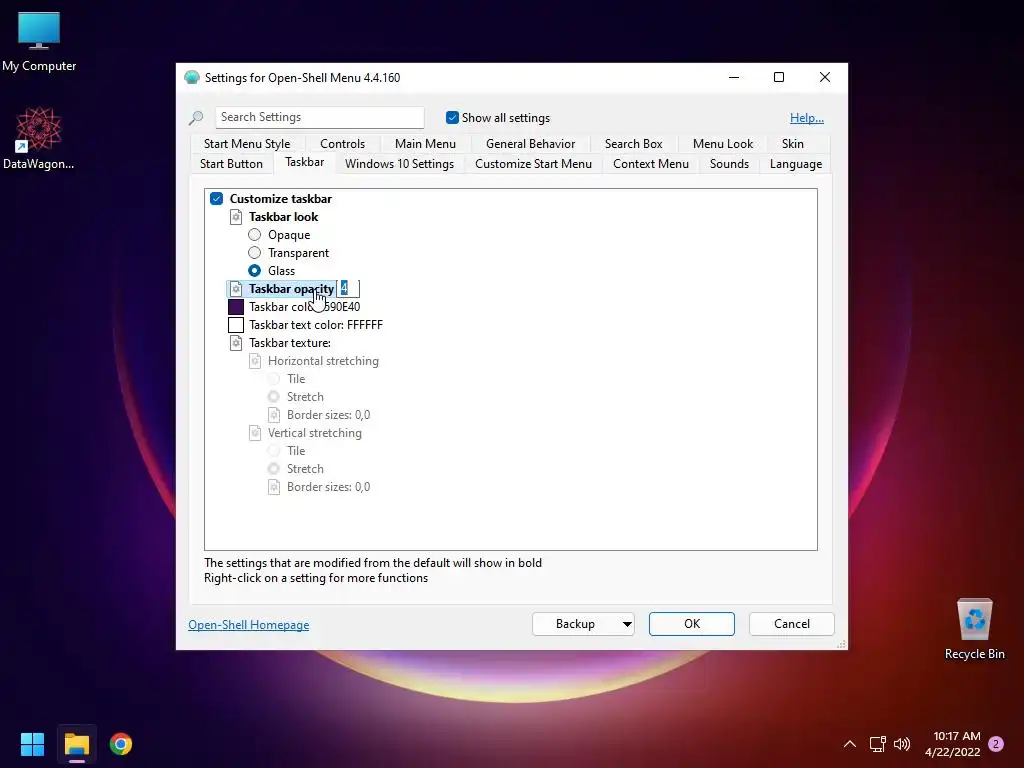Open the DataWagon desktop shortcut

point(39,138)
